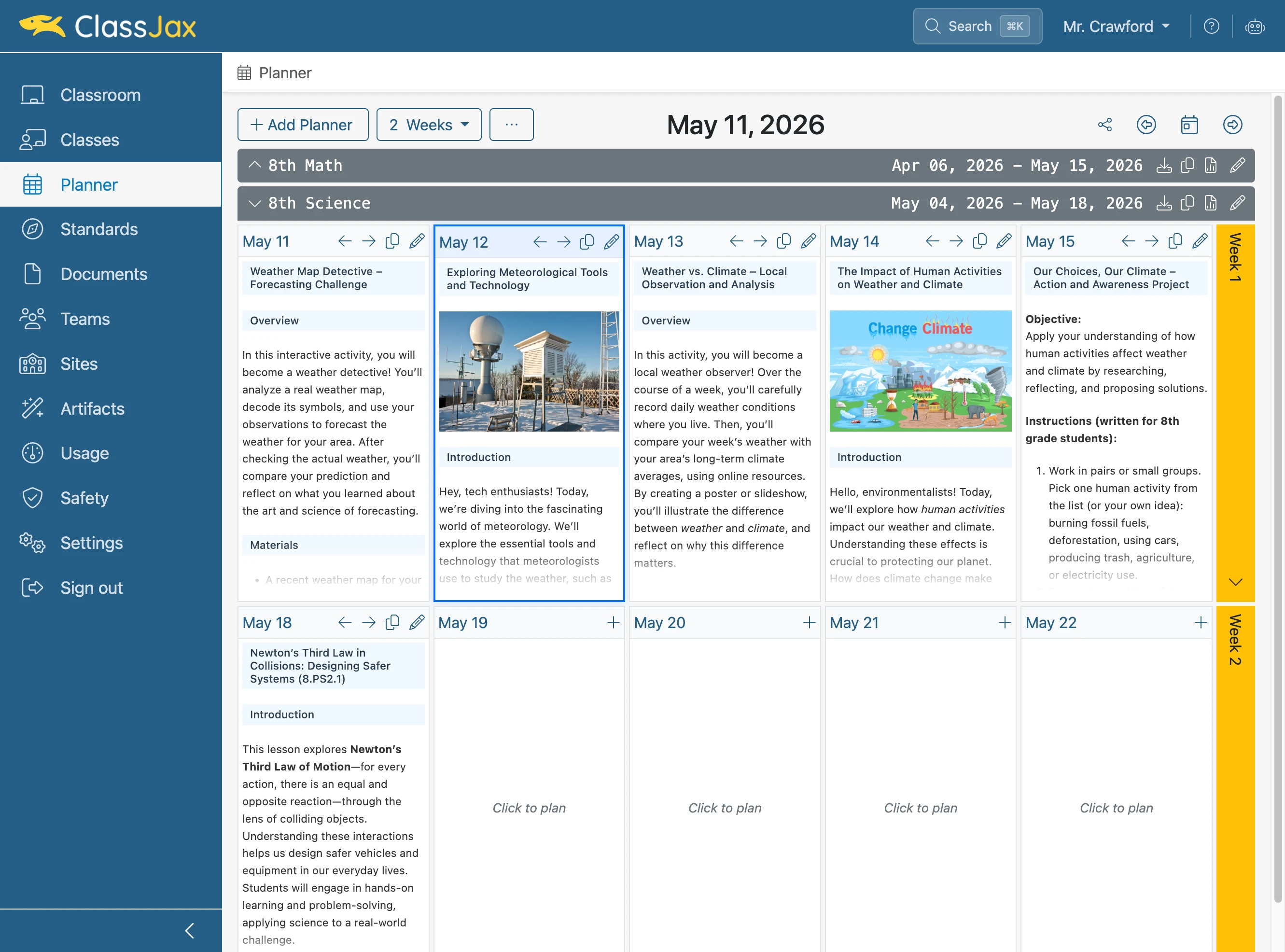The height and width of the screenshot is (952, 1285).
Task: Edit the May 18 lesson with pencil
Action: pos(417,622)
